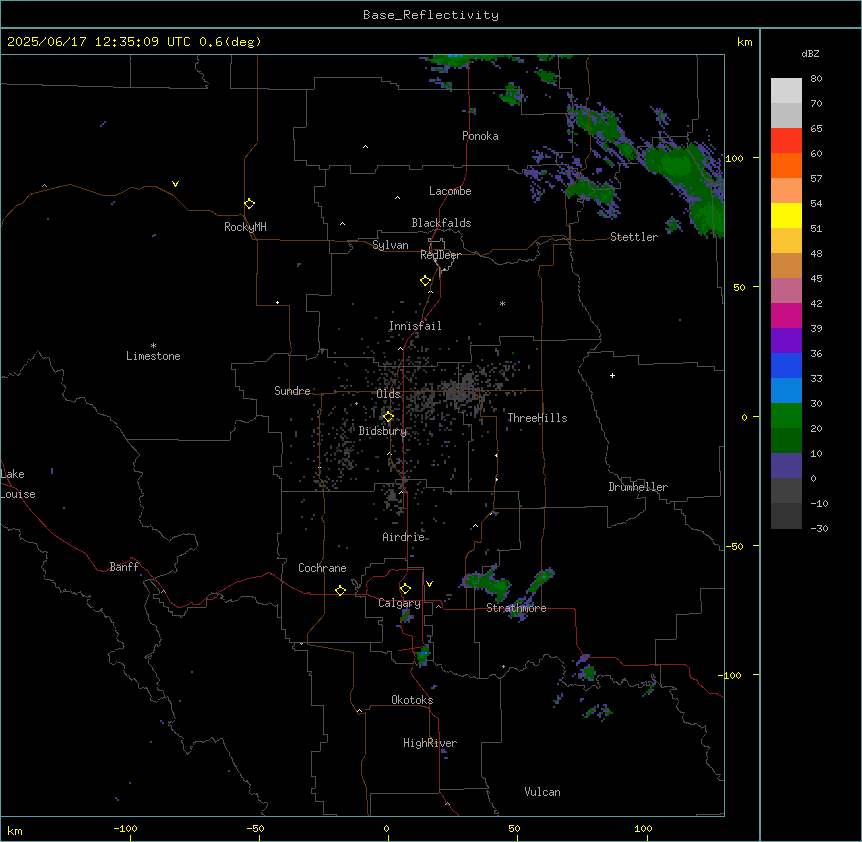862x842 pixels.
Task: Click the 50 tick on the right axis
Action: click(739, 287)
